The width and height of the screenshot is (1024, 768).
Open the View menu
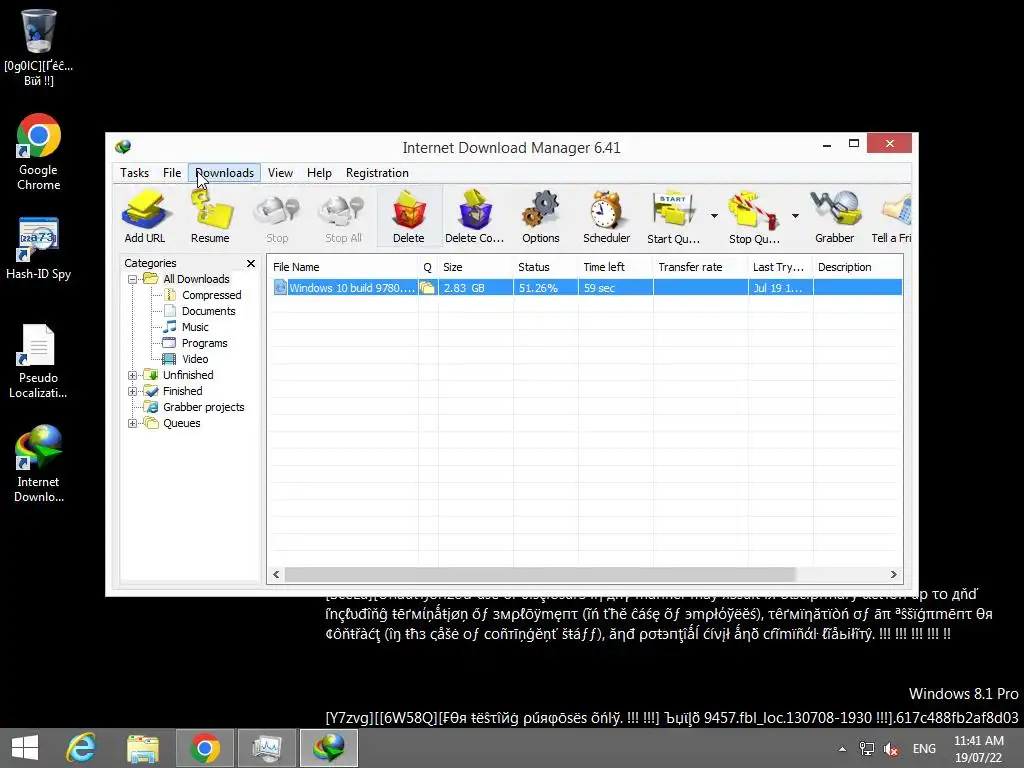tap(280, 173)
